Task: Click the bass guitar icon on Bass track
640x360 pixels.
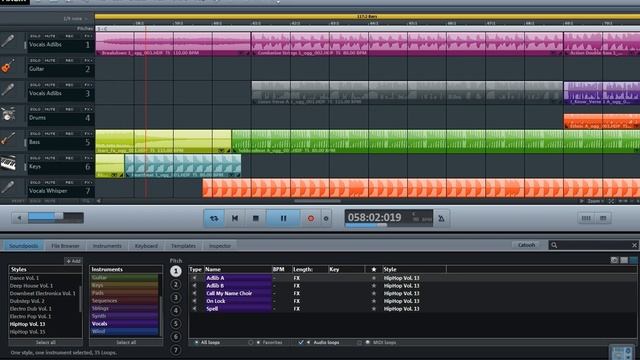Action: tap(7, 139)
